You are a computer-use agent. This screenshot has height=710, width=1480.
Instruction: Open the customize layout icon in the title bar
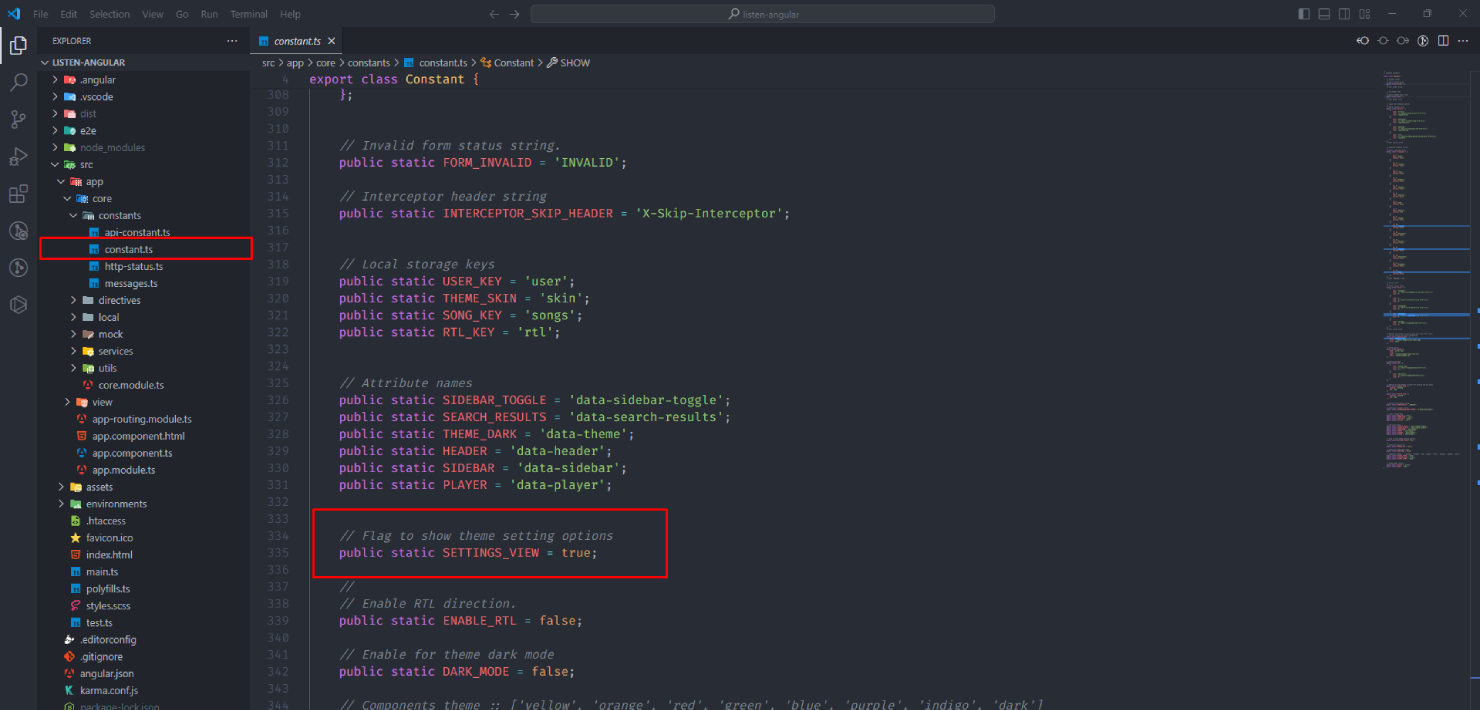point(1365,14)
